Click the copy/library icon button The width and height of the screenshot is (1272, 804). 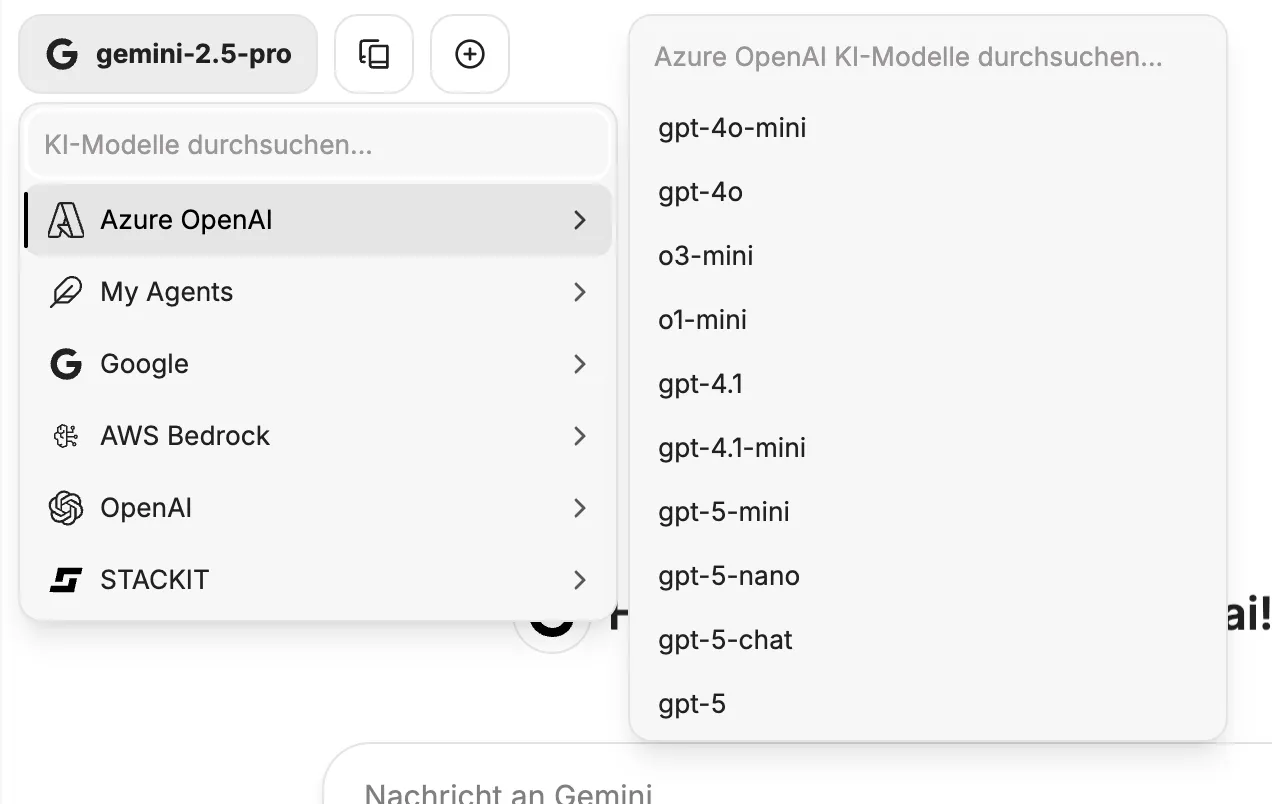pyautogui.click(x=374, y=54)
